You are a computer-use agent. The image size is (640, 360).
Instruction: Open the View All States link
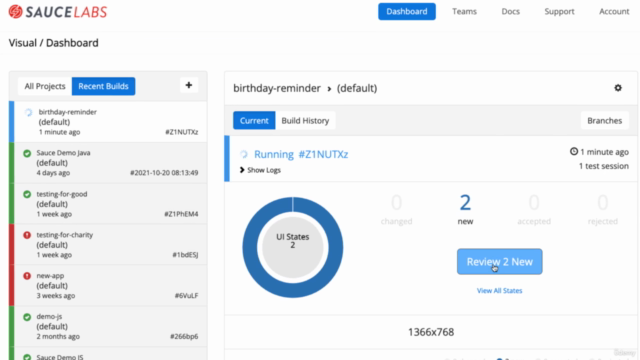coord(500,291)
